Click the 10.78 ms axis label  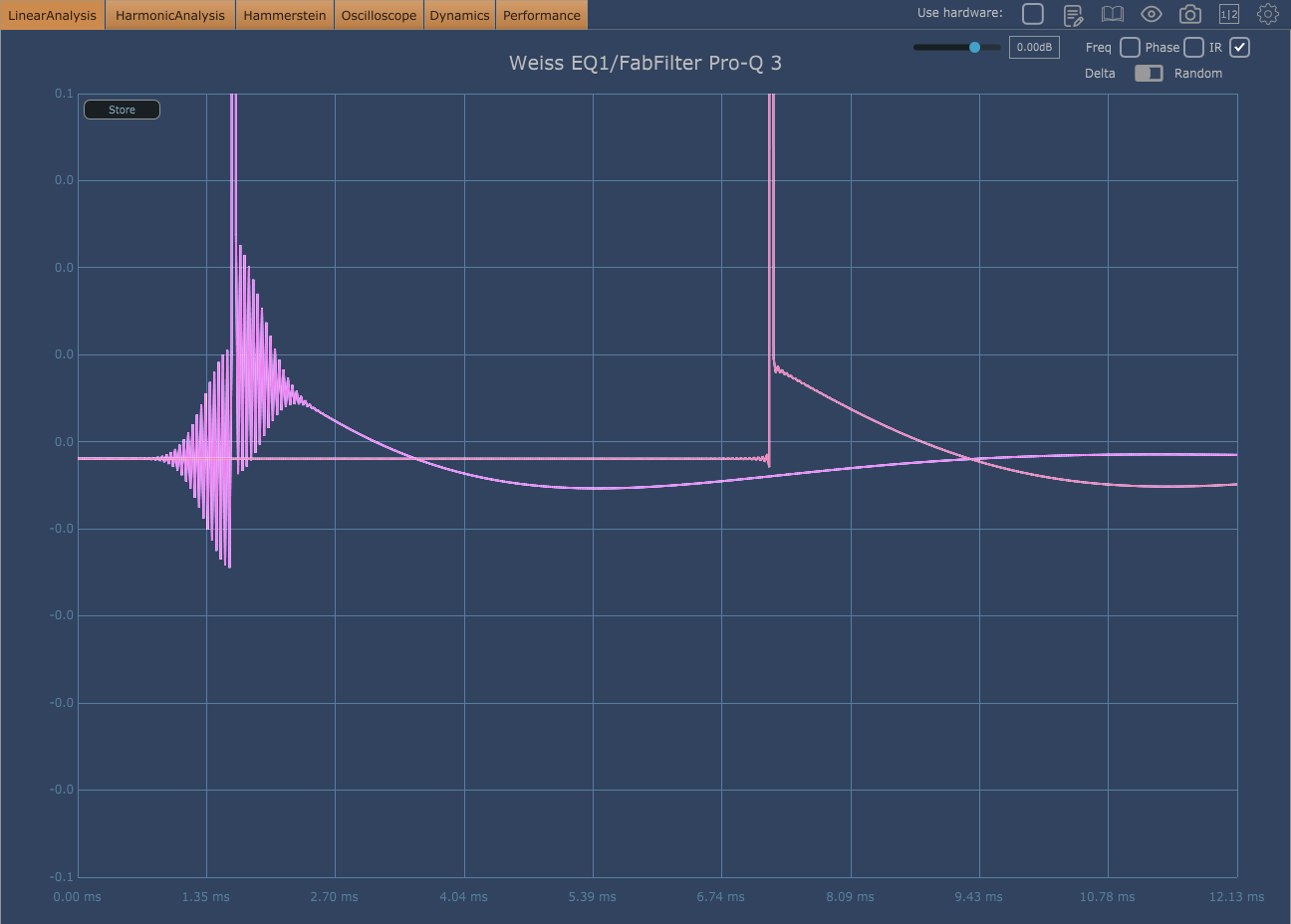coord(1108,896)
